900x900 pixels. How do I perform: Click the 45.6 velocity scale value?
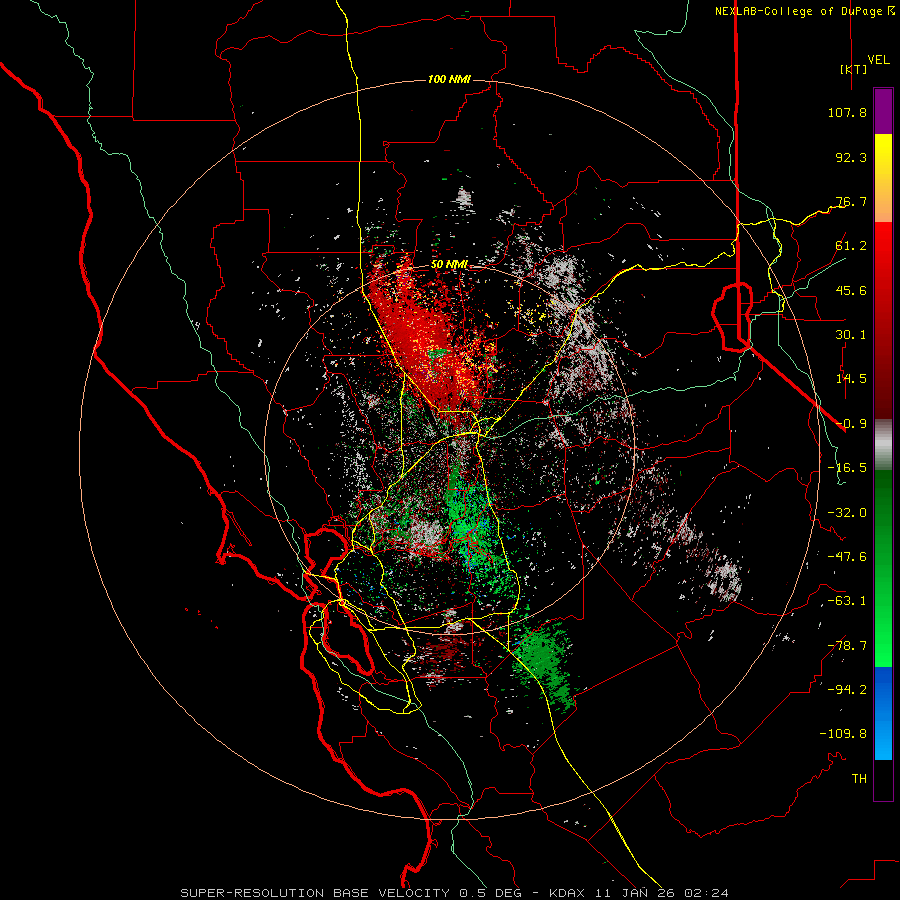(851, 290)
